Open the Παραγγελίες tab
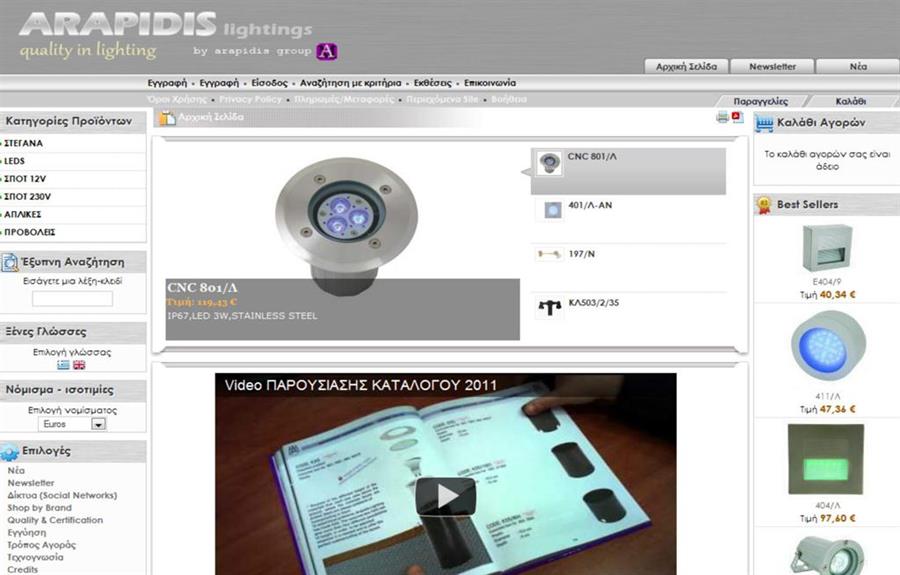The image size is (900, 575). tap(761, 102)
